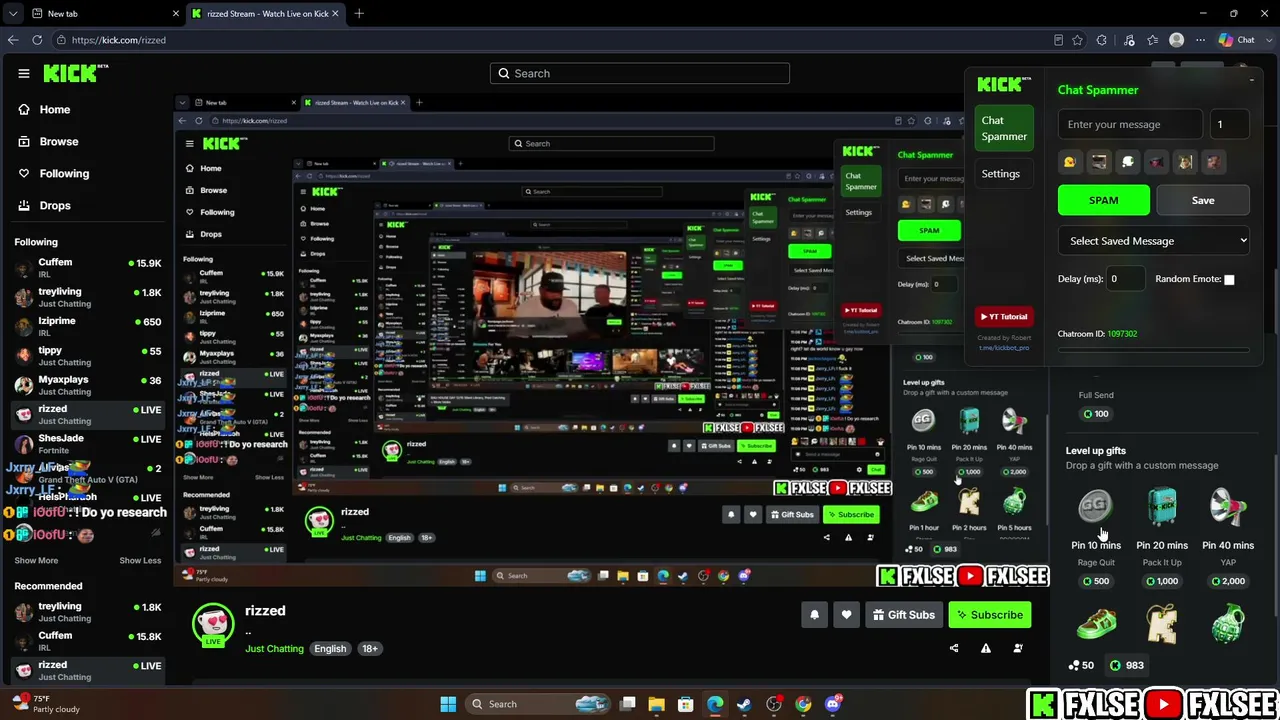Click the Kick search field

point(640,73)
